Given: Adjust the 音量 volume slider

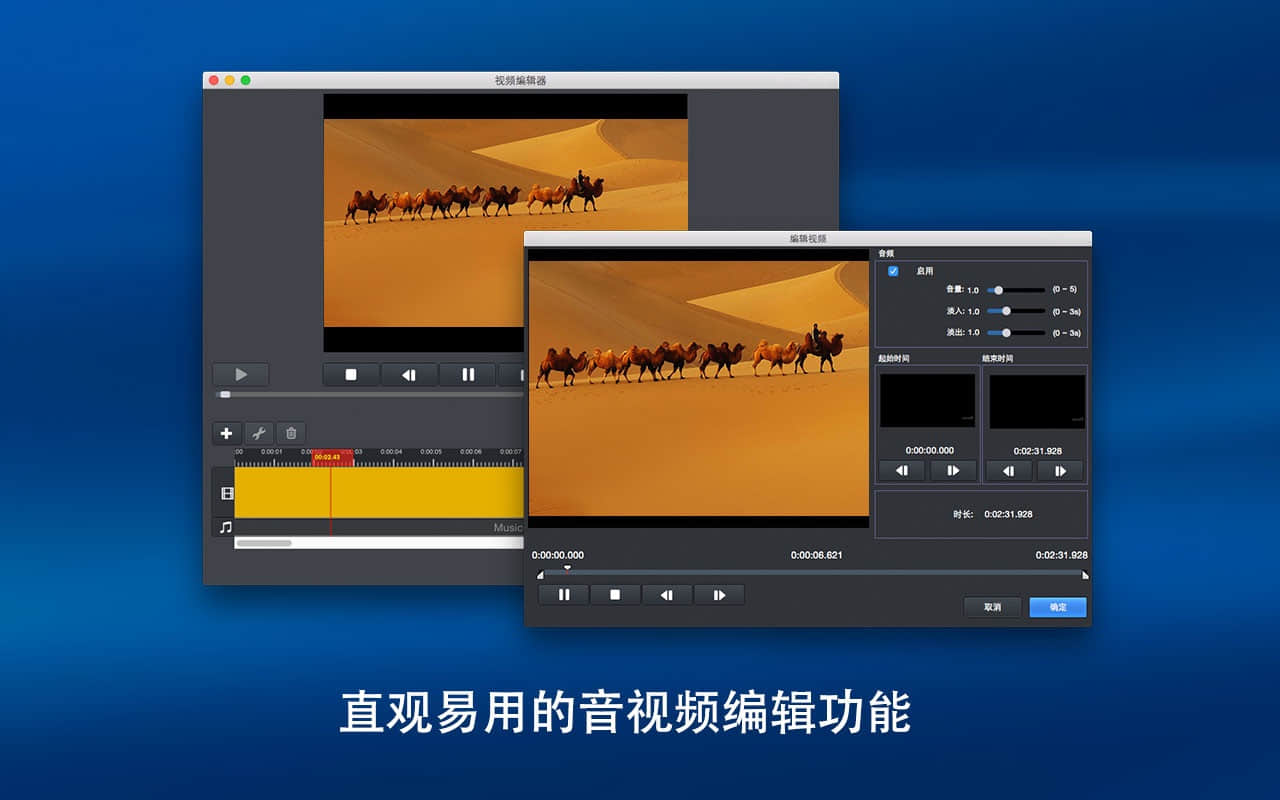Looking at the screenshot, I should 998,290.
